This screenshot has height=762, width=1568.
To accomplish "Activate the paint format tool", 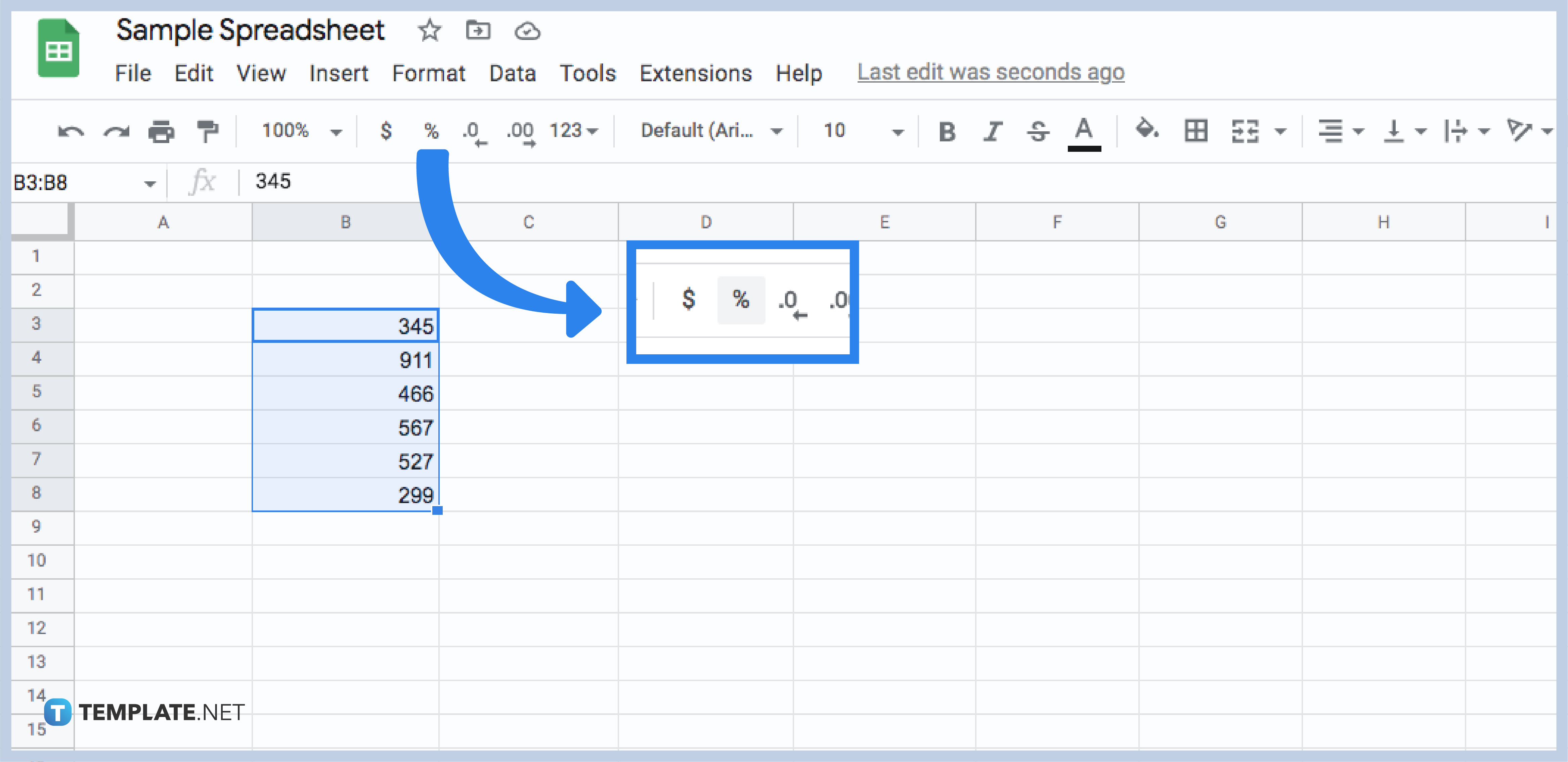I will (x=207, y=130).
